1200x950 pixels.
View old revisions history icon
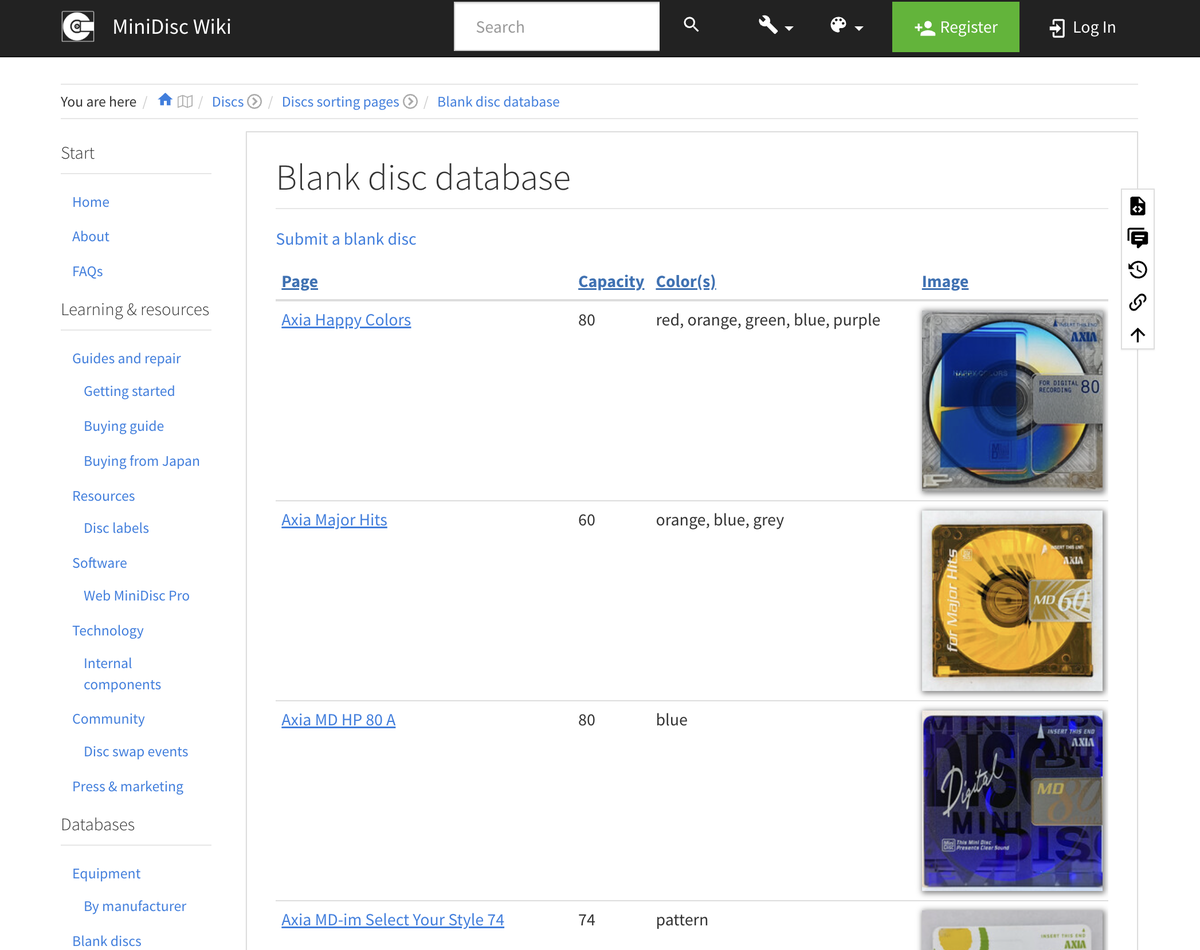pyautogui.click(x=1137, y=270)
